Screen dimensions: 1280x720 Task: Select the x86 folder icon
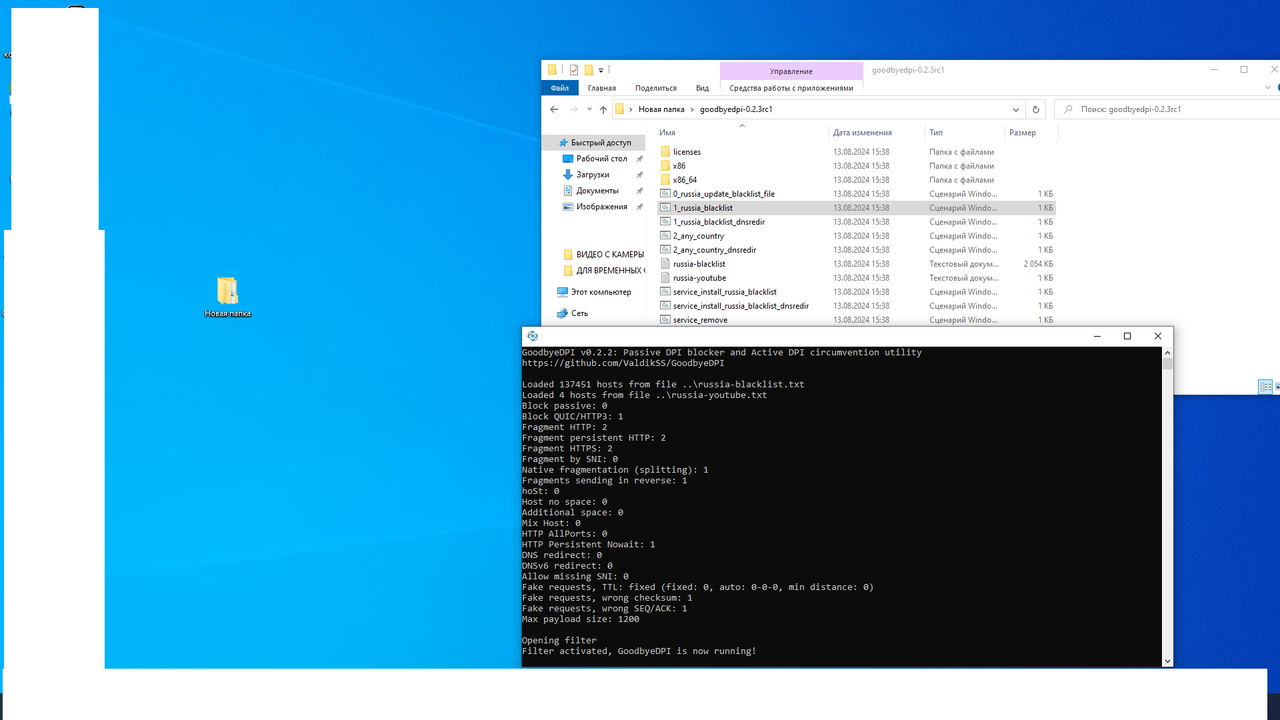coord(665,166)
